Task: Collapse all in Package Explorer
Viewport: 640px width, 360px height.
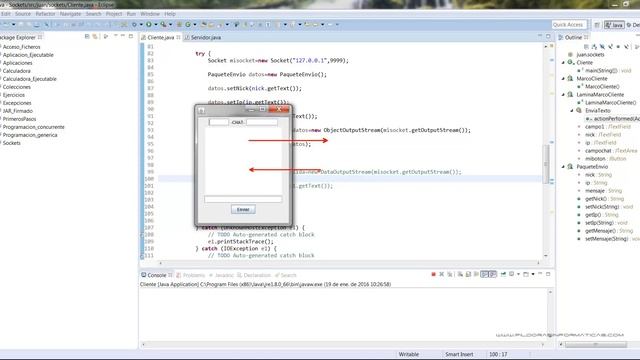Action: [87, 36]
